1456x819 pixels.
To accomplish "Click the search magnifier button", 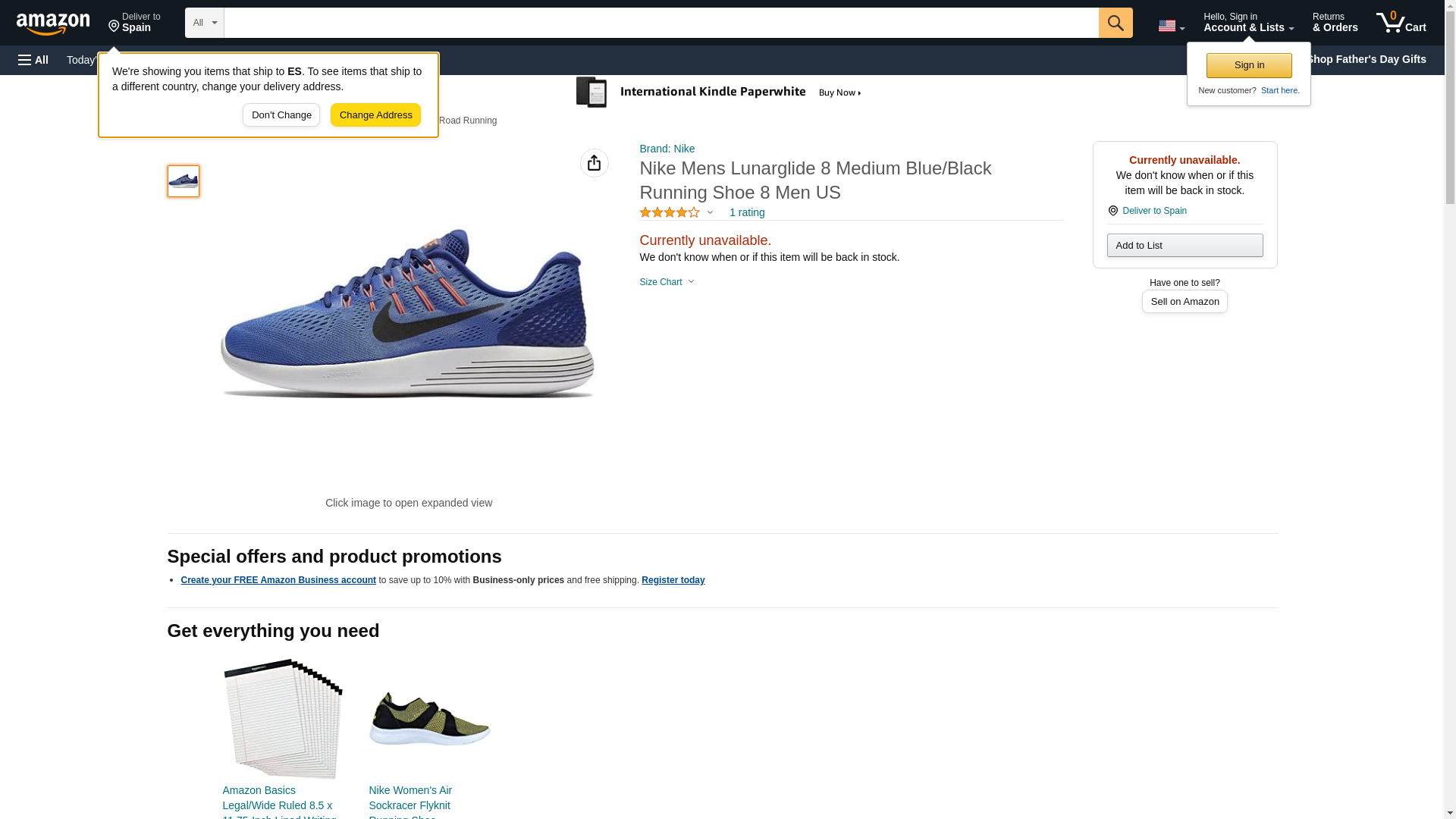I will click(x=1115, y=23).
